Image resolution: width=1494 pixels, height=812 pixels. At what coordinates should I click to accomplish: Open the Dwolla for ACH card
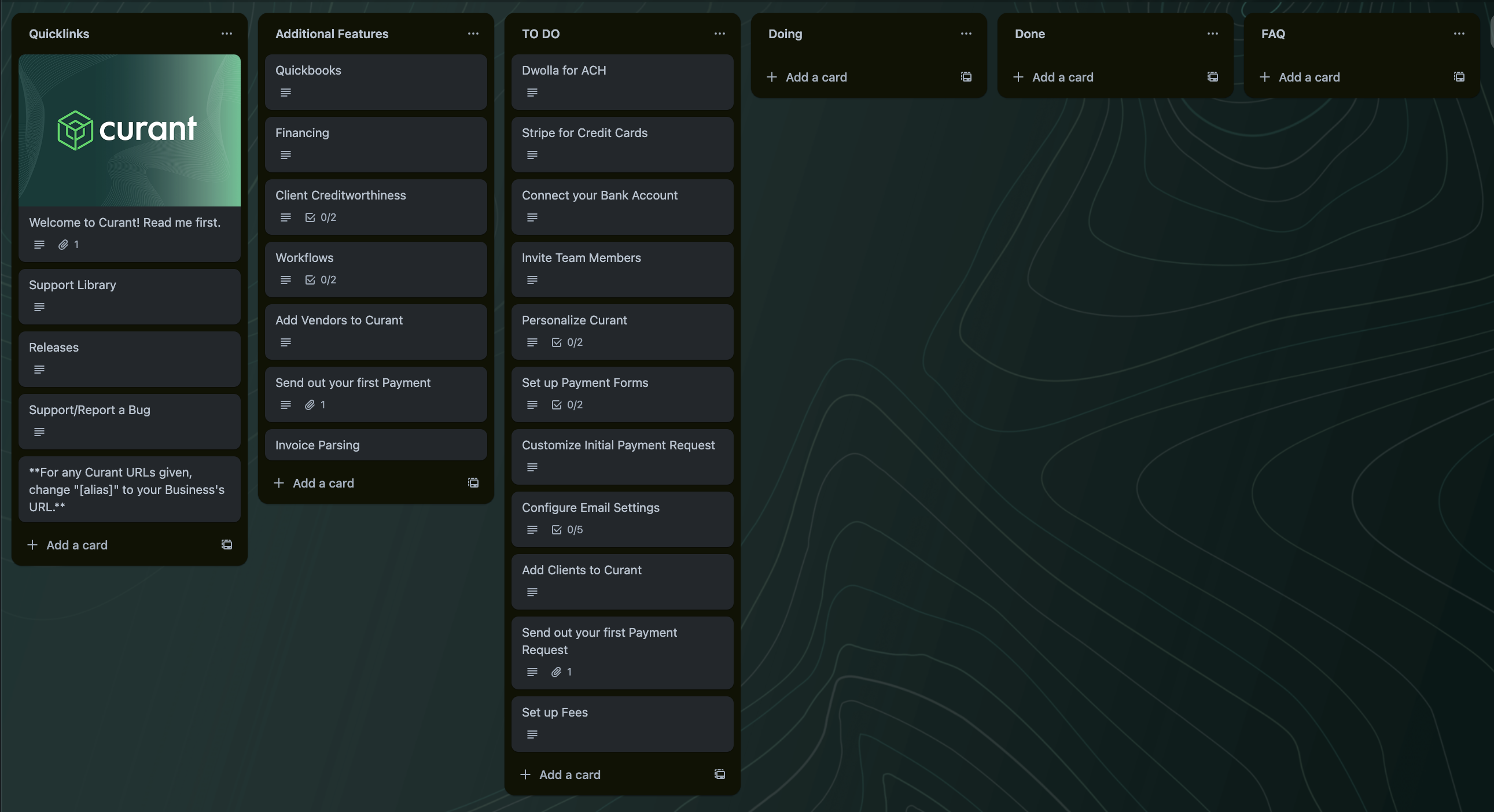[x=622, y=82]
